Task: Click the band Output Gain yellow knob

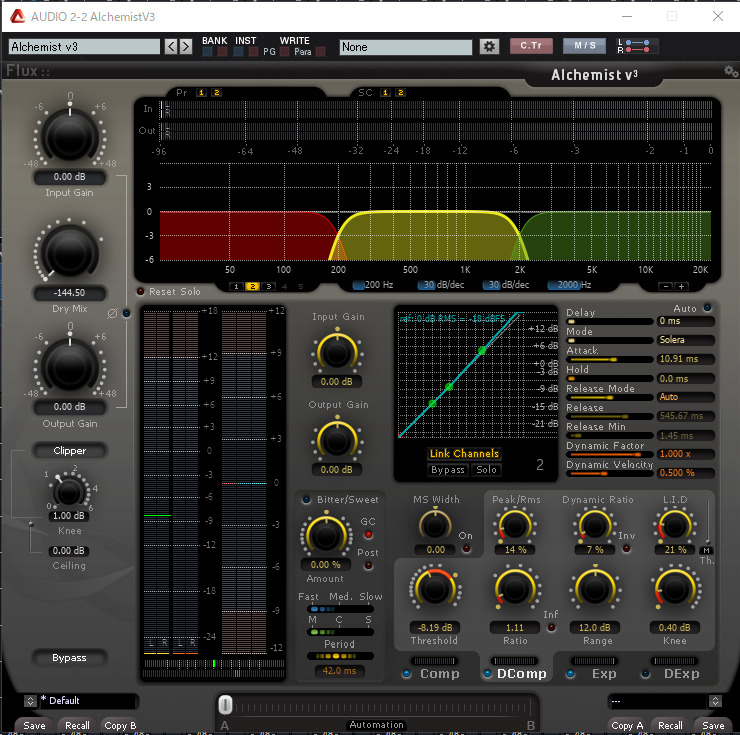Action: pos(337,440)
